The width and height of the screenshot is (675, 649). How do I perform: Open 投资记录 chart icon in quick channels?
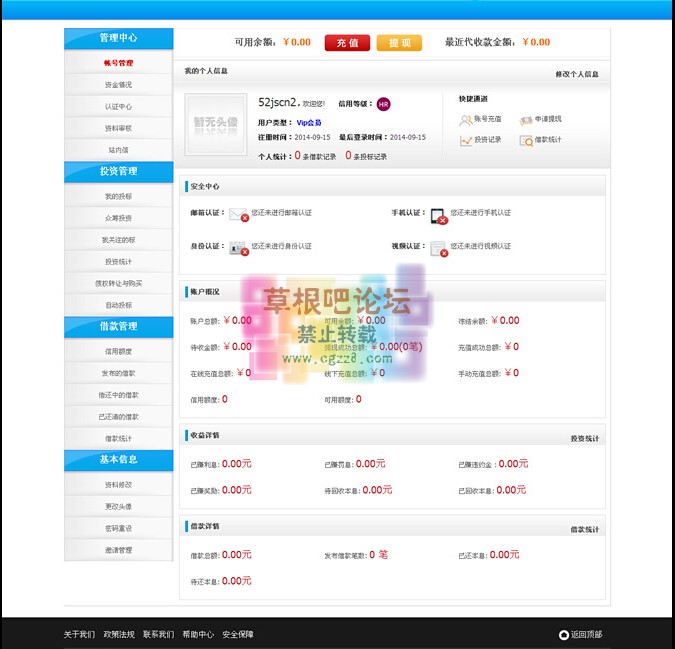tap(466, 141)
